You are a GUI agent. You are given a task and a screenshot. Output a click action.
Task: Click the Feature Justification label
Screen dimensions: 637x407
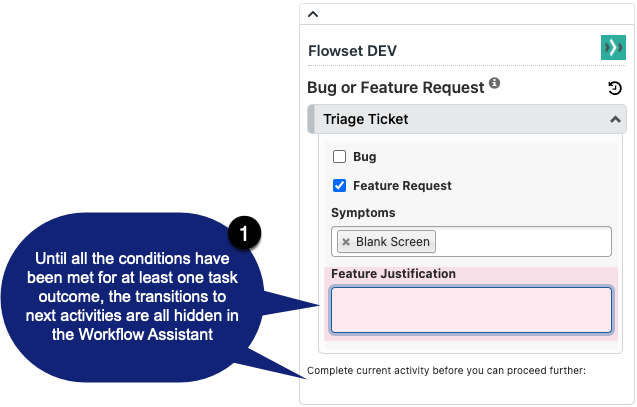pyautogui.click(x=393, y=274)
